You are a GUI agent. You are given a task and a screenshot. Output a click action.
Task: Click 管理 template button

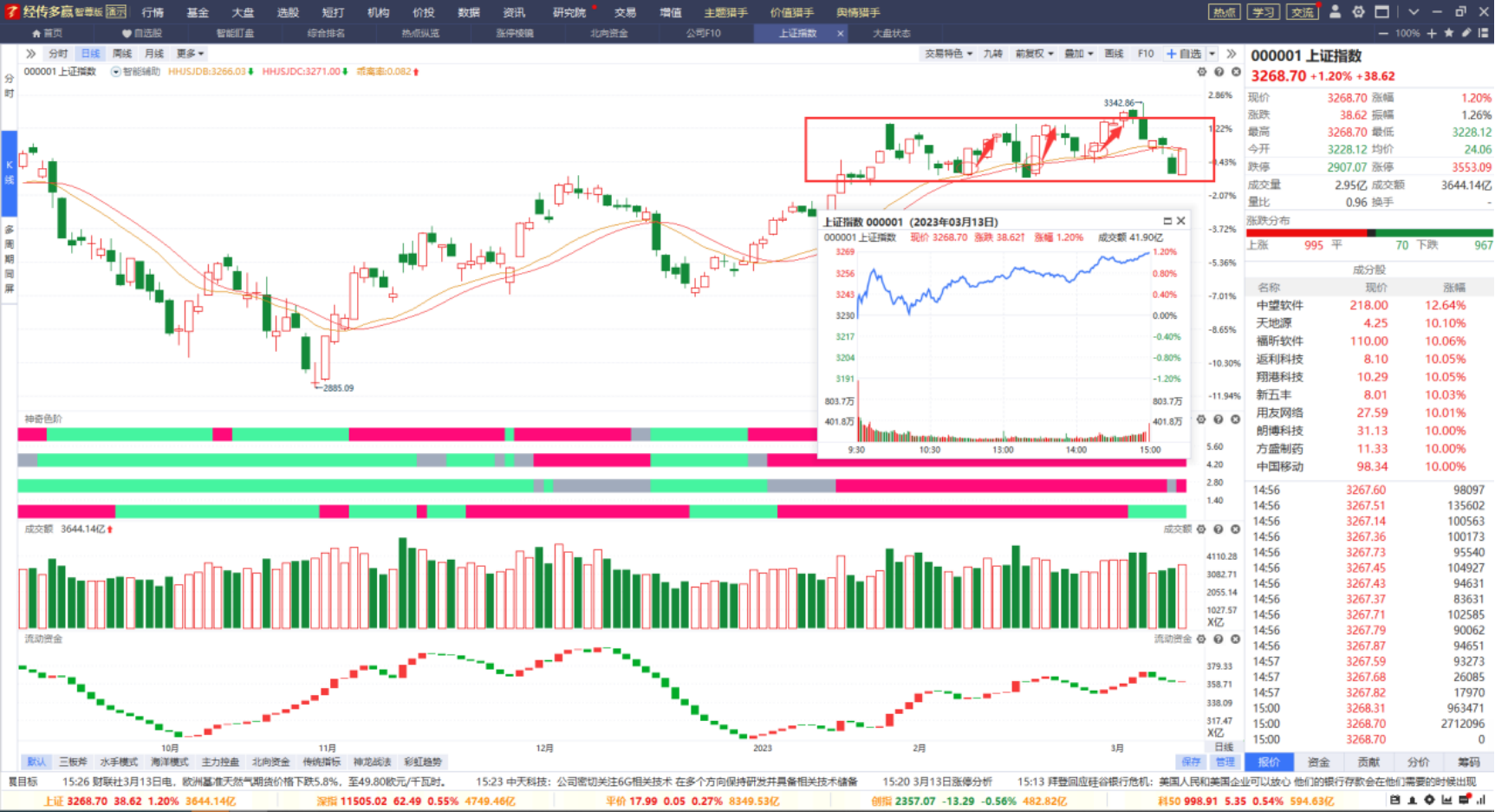1225,762
